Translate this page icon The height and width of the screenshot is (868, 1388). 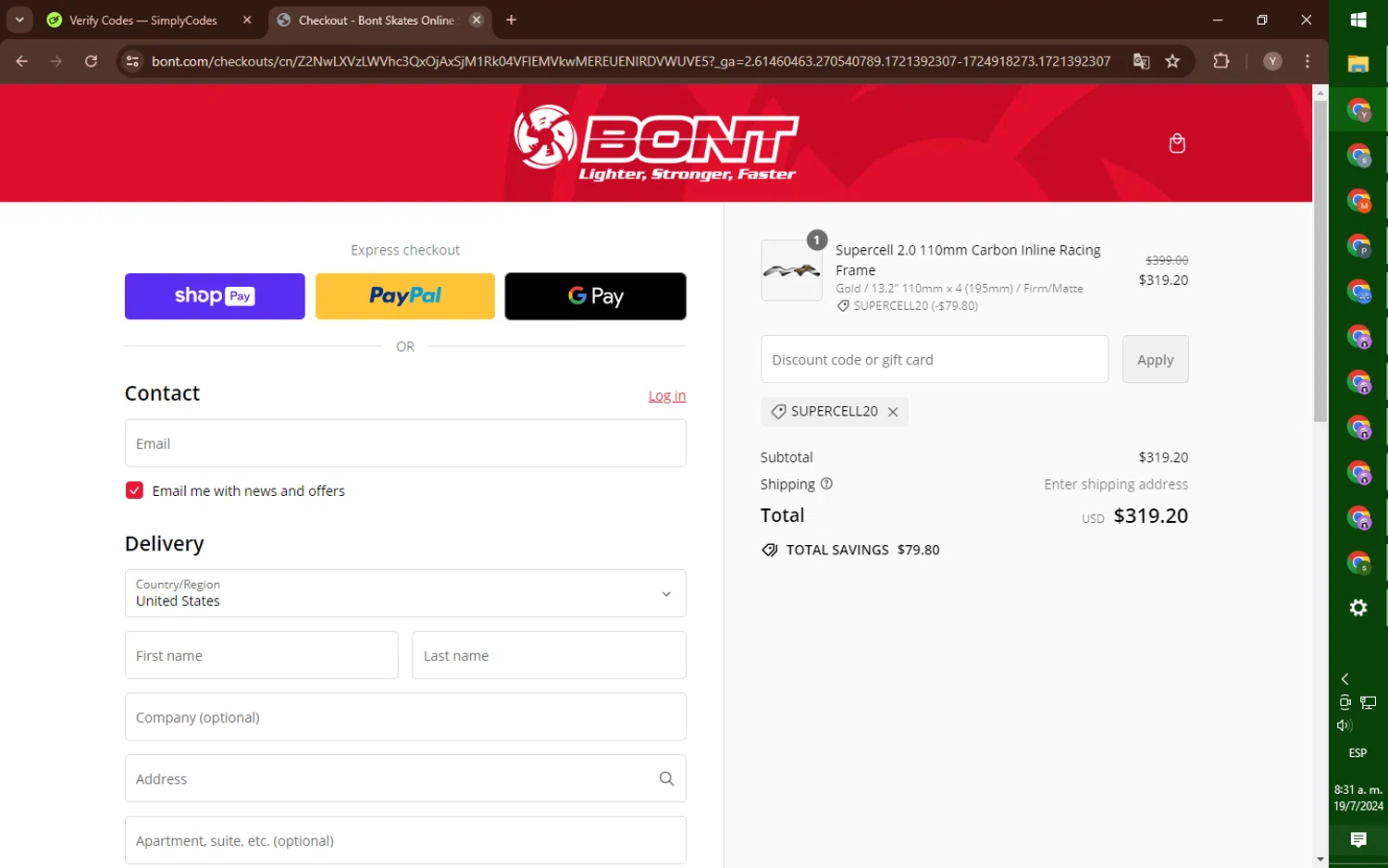coord(1141,61)
